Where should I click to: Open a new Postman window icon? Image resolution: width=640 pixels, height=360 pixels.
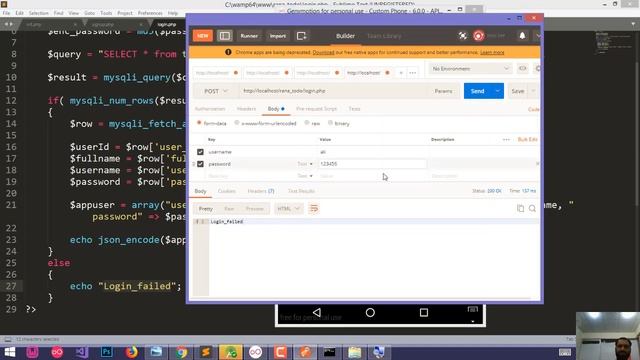pyautogui.click(x=302, y=36)
